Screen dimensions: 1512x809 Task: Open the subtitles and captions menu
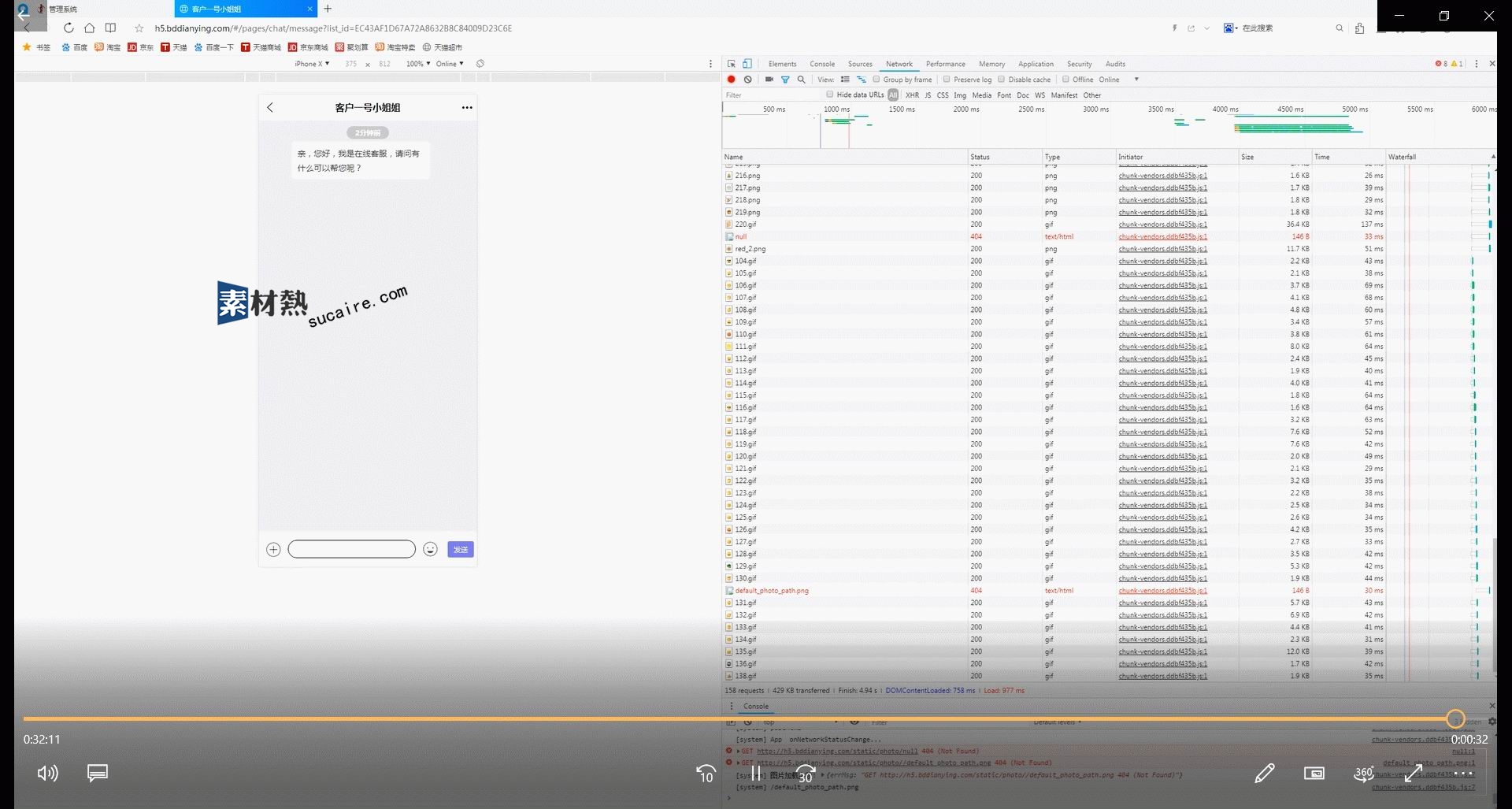(98, 773)
